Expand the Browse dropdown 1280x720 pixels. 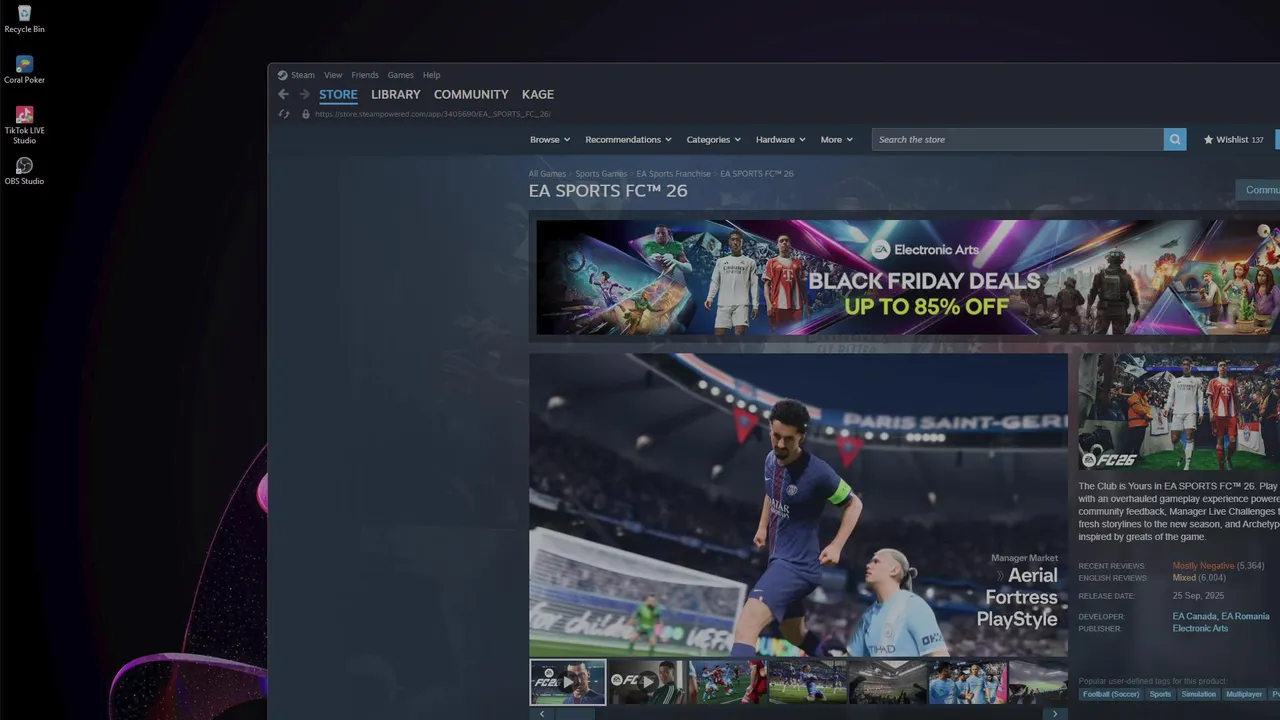[550, 140]
